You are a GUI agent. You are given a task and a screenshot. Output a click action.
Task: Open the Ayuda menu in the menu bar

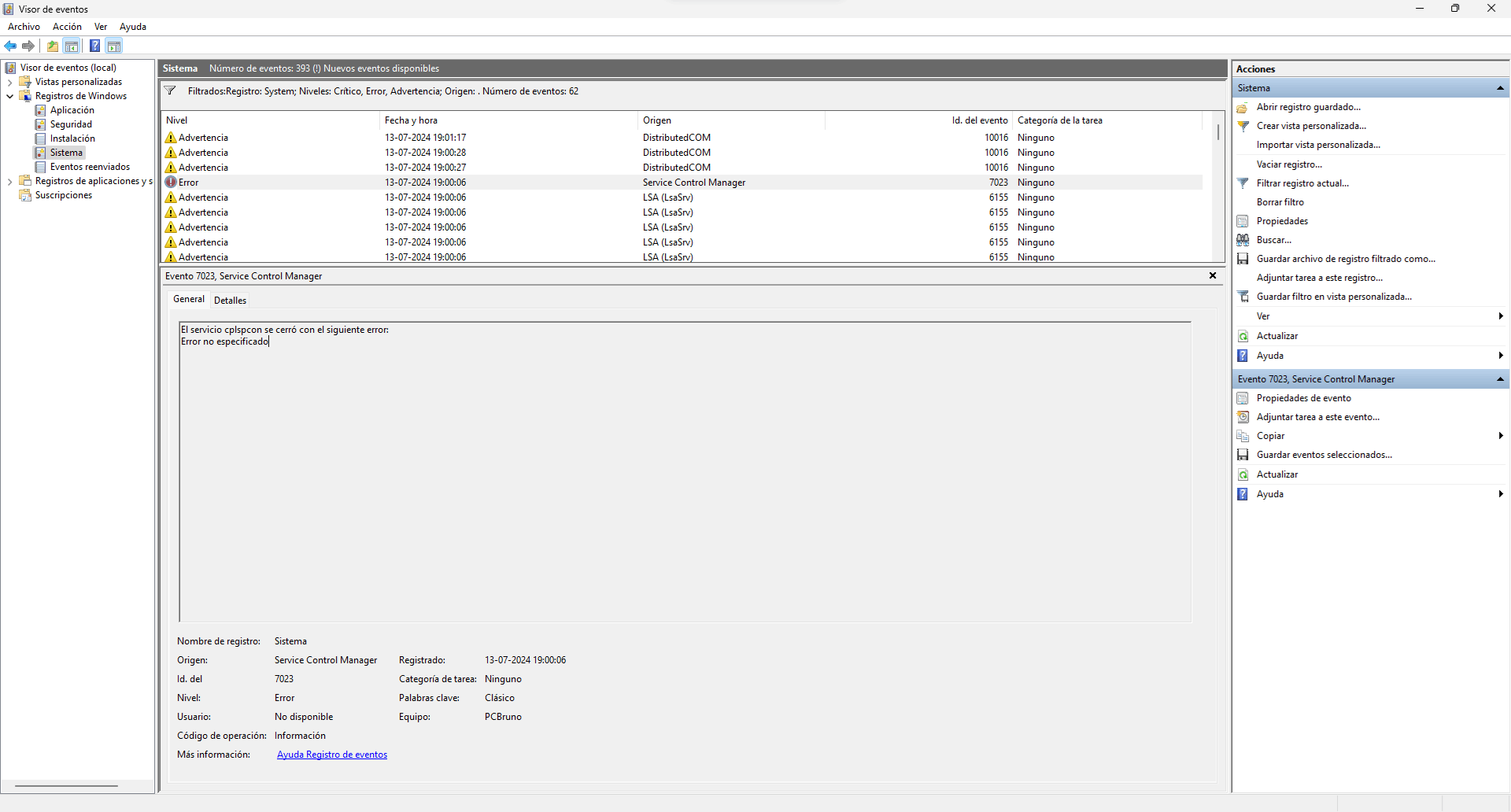click(x=133, y=27)
